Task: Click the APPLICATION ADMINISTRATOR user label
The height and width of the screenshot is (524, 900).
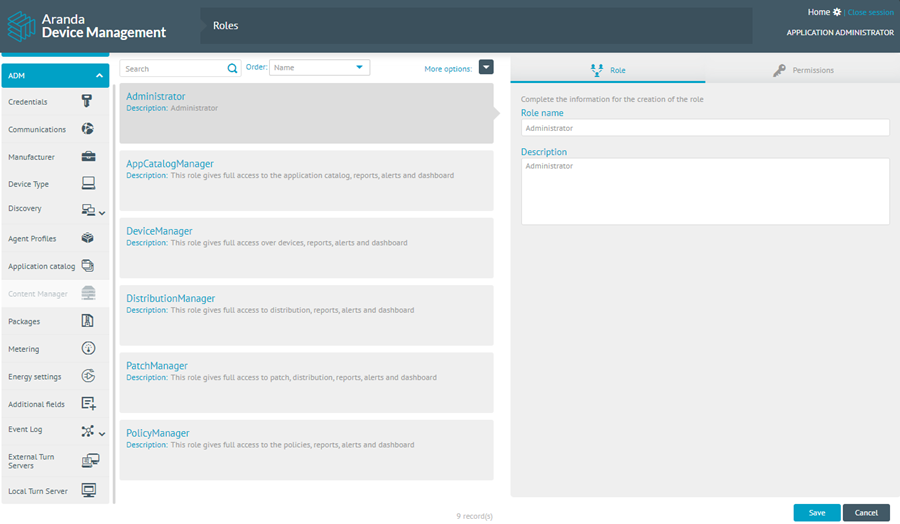Action: tap(840, 33)
